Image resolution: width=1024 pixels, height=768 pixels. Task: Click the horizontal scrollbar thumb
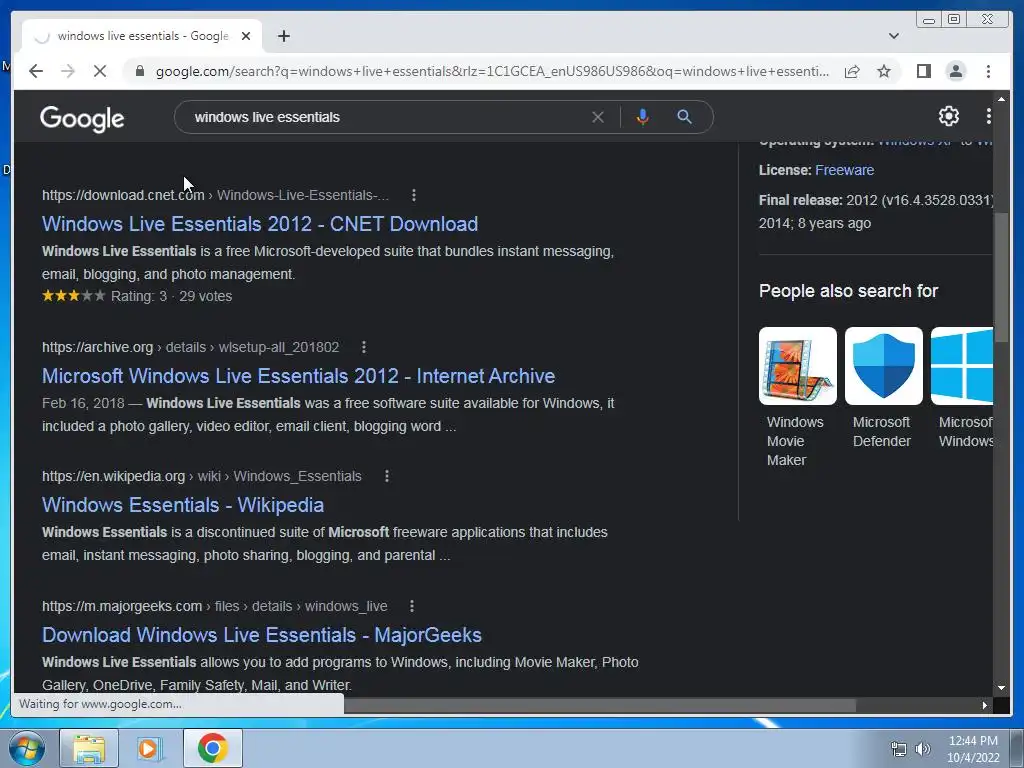(600, 705)
